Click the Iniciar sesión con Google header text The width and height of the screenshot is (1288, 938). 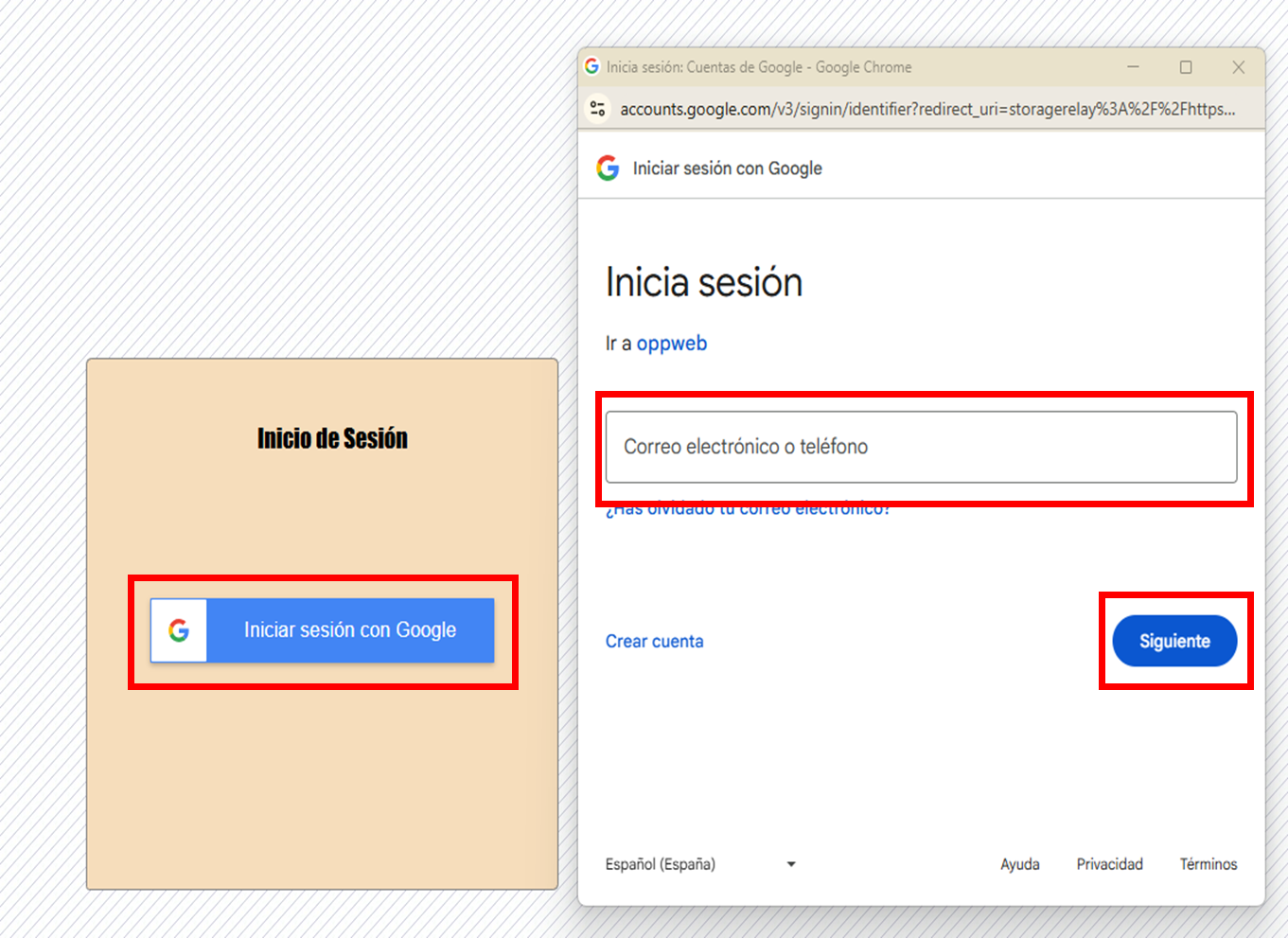[727, 168]
